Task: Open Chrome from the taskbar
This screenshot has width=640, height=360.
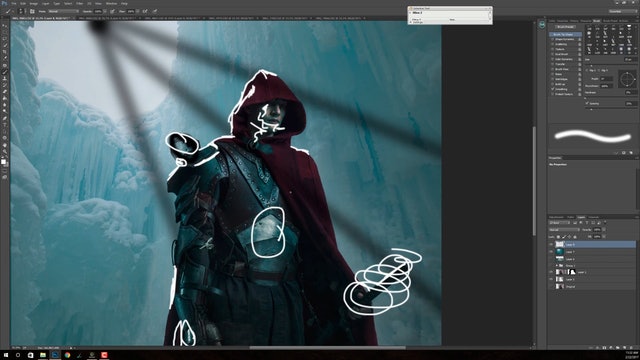Action: [x=67, y=355]
